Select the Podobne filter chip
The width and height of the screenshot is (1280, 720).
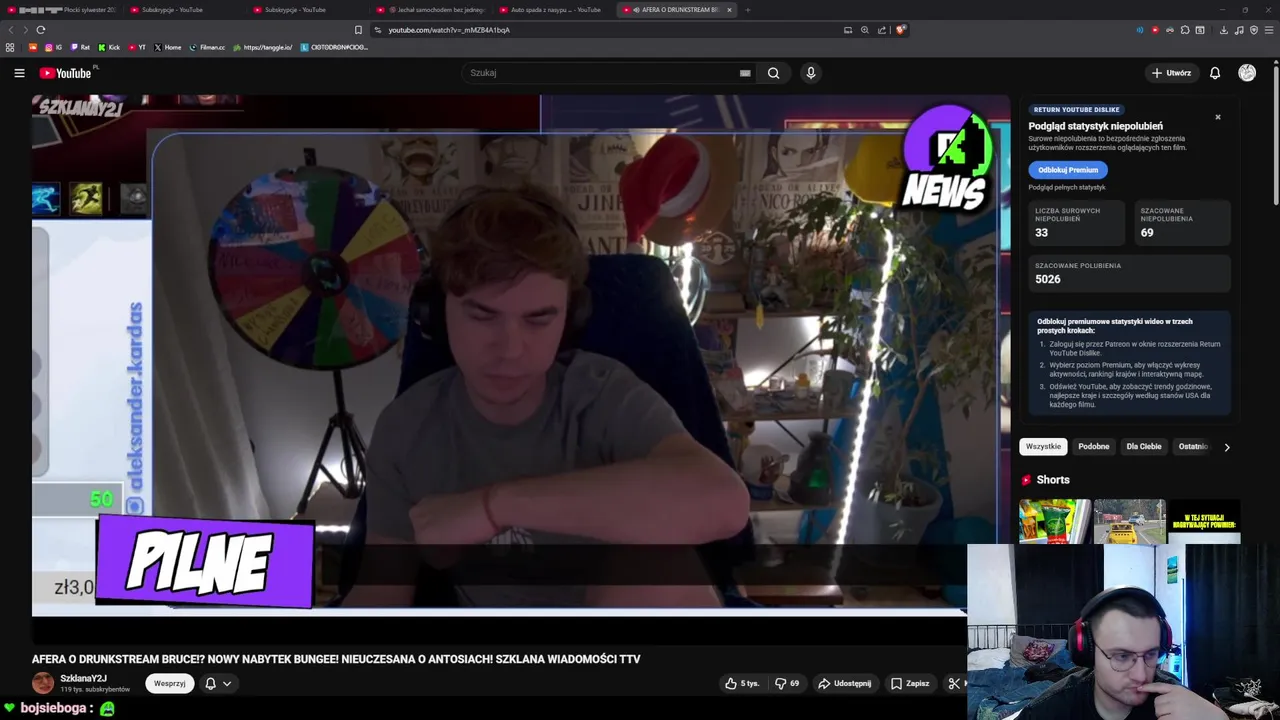[x=1093, y=446]
